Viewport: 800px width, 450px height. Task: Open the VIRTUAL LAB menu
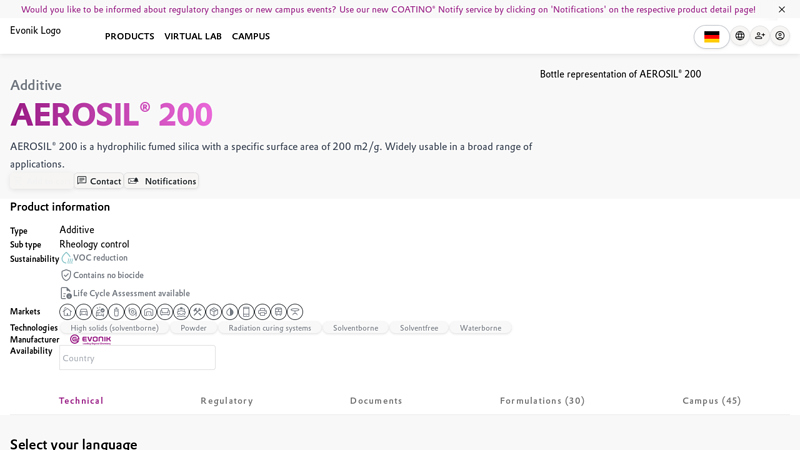point(193,37)
